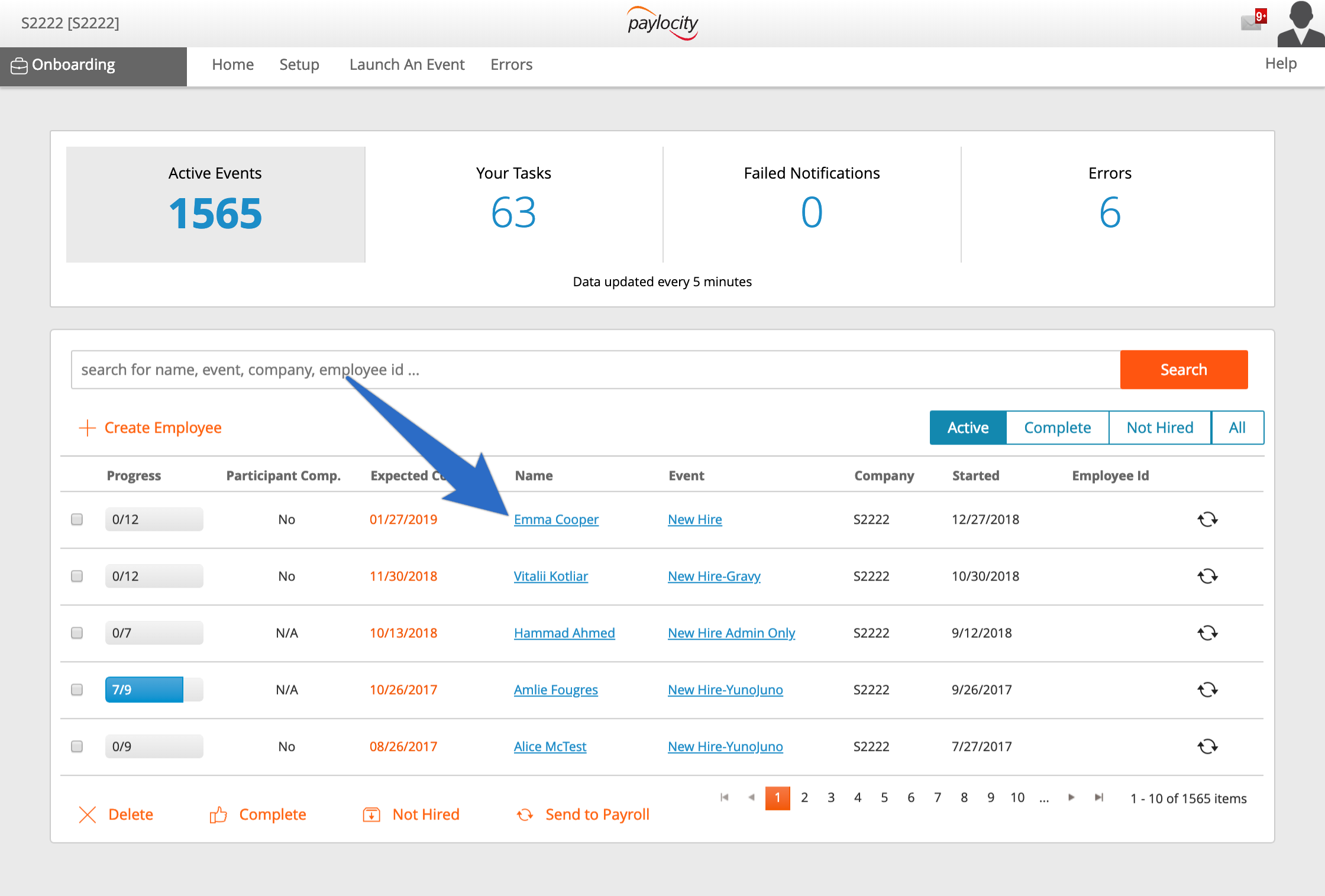This screenshot has height=896, width=1325.
Task: Click the Delete icon to remove selected
Action: [88, 813]
